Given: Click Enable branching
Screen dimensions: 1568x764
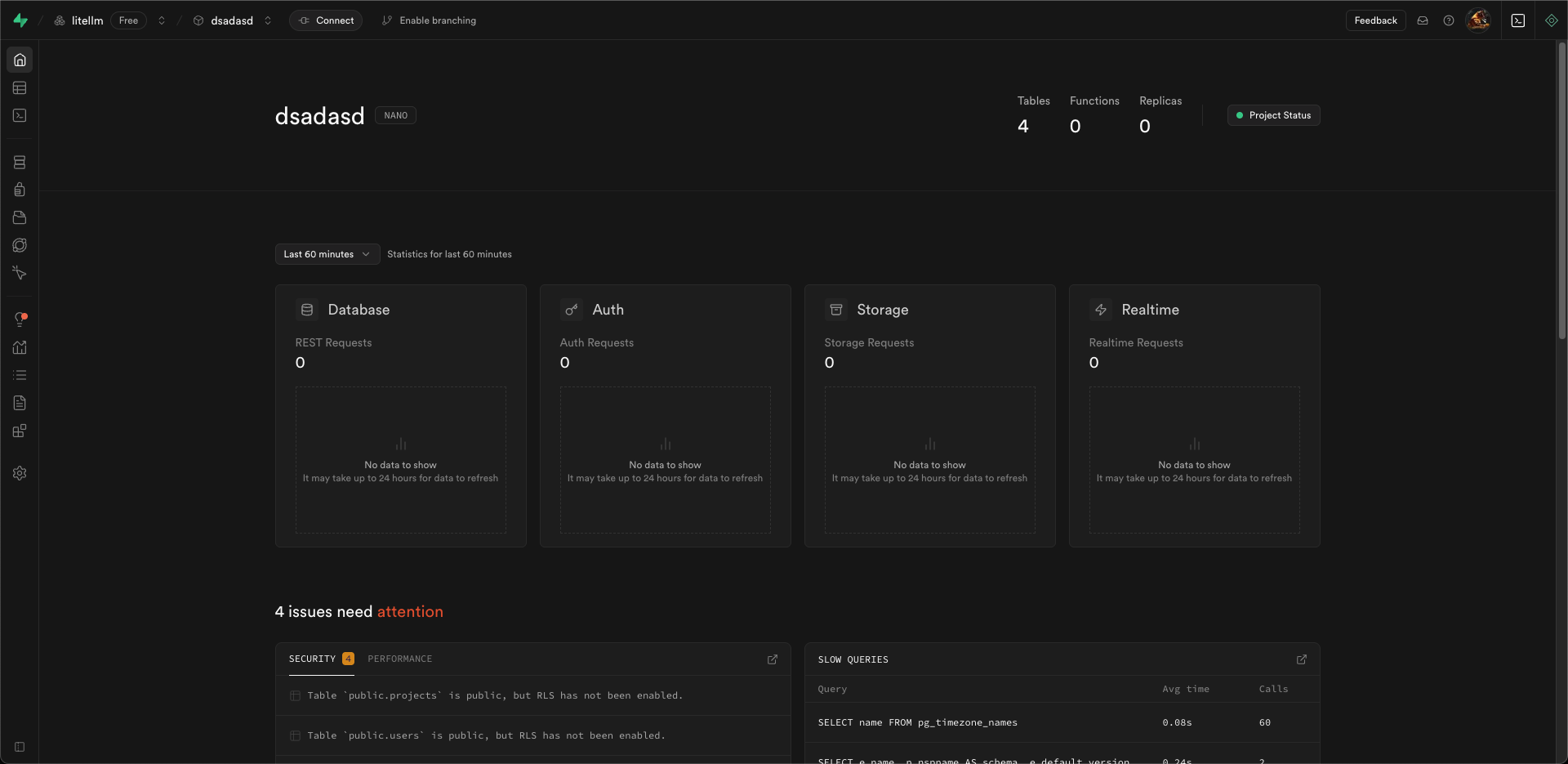Looking at the screenshot, I should pos(429,20).
